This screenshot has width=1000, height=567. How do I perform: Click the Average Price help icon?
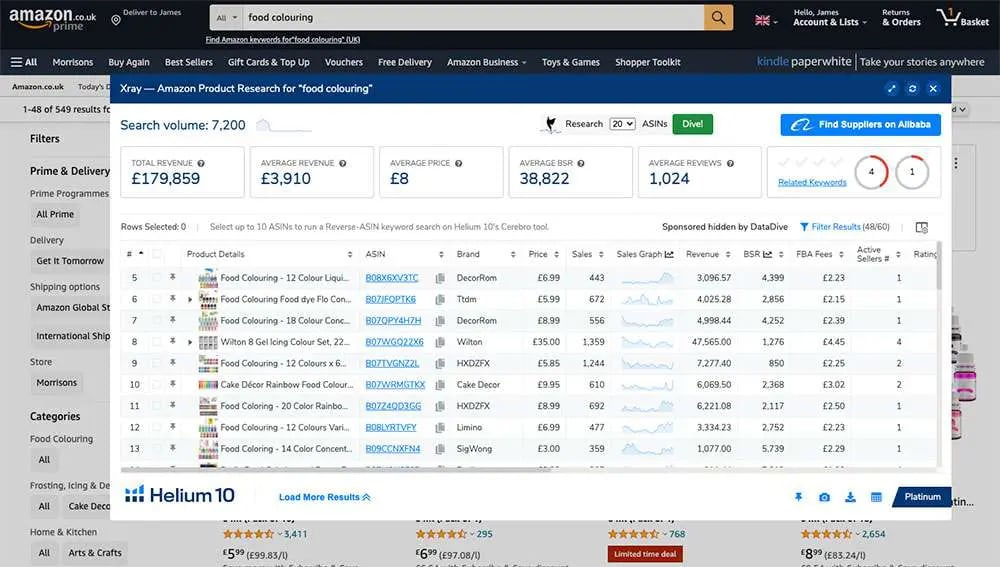click(x=459, y=163)
